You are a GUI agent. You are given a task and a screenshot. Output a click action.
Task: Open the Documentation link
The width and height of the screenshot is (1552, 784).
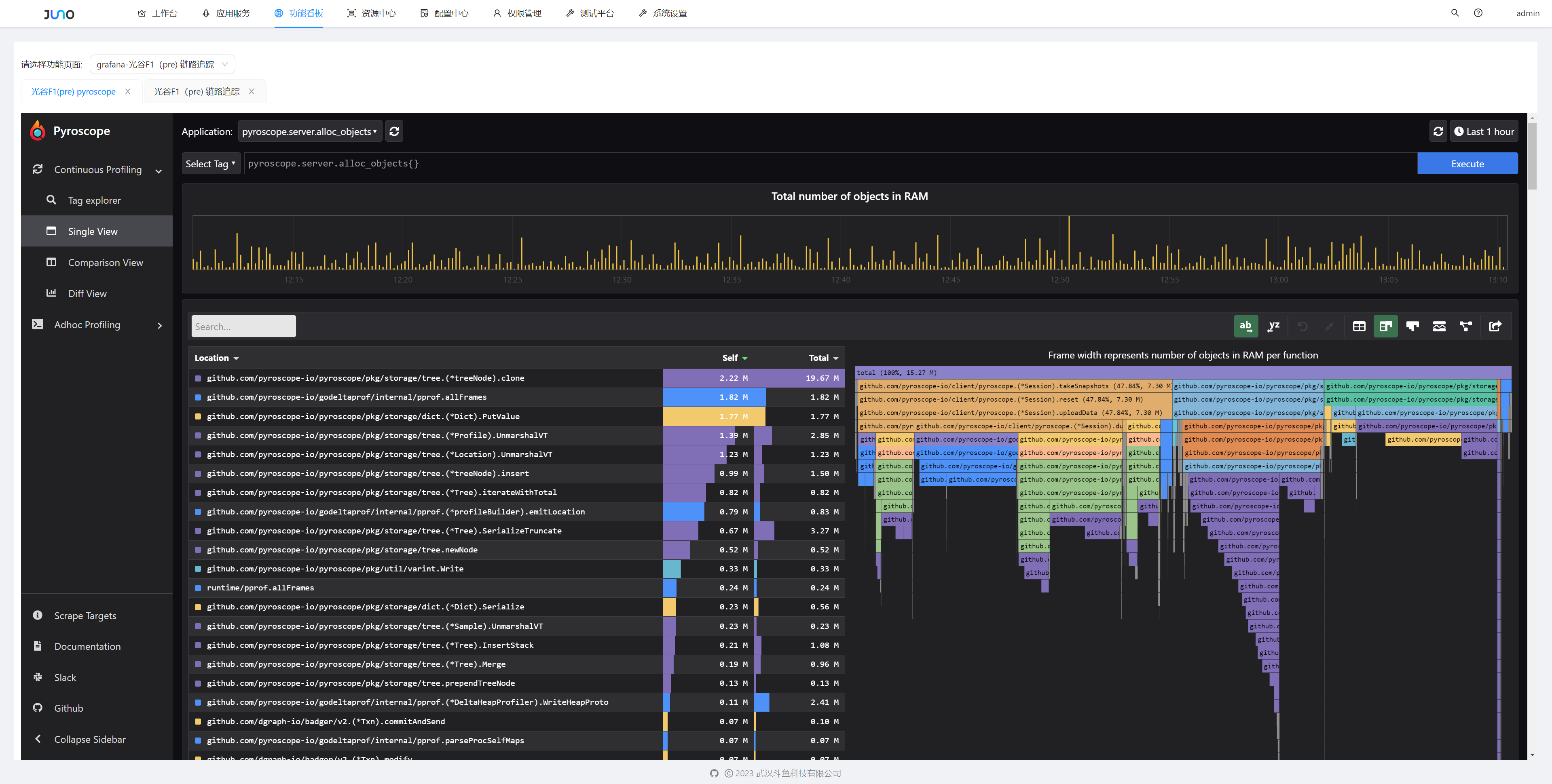click(x=97, y=646)
